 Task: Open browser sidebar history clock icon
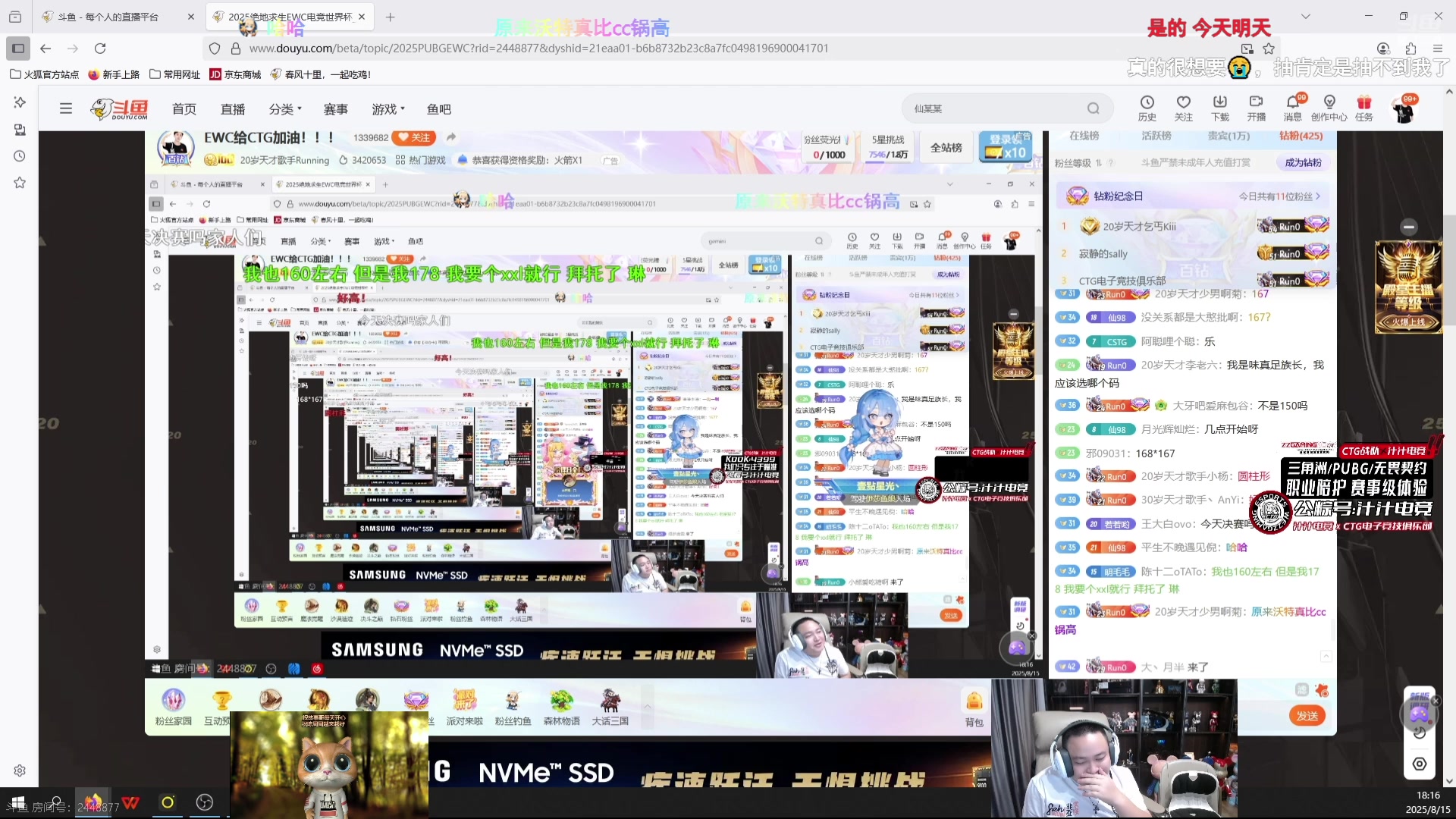20,156
